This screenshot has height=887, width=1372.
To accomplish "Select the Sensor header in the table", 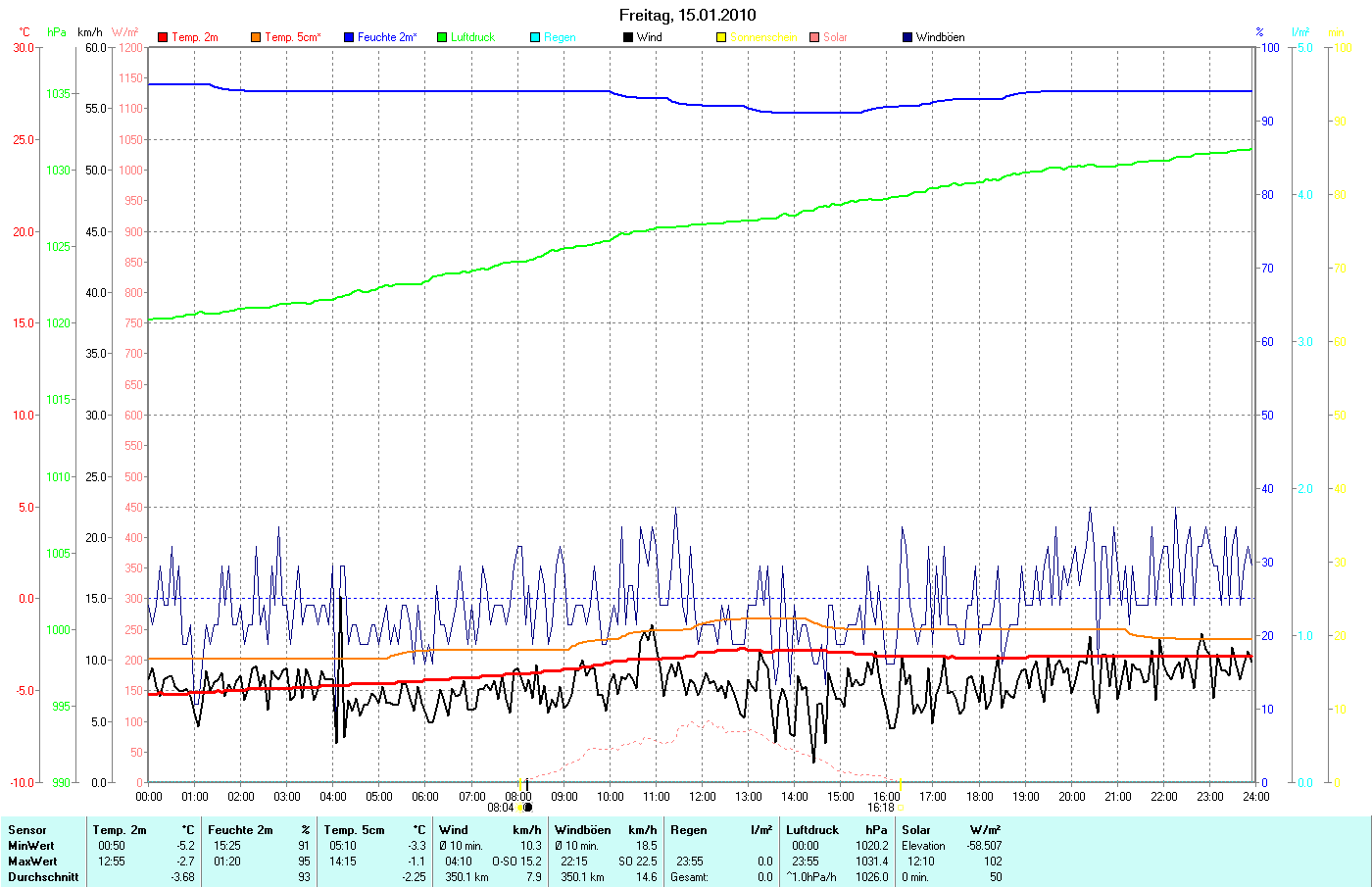I will click(27, 830).
